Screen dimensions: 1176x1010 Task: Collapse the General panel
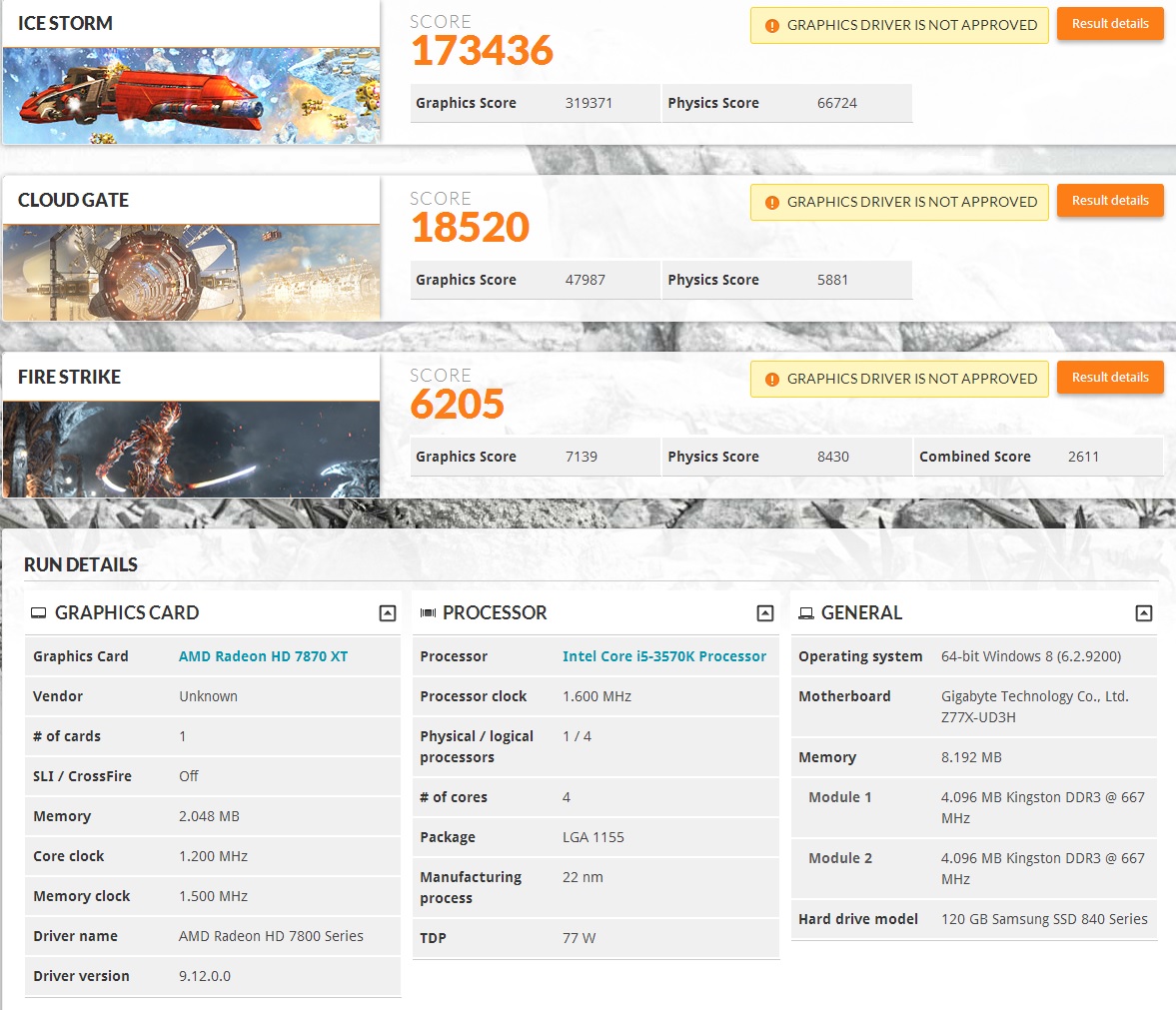(x=1144, y=613)
